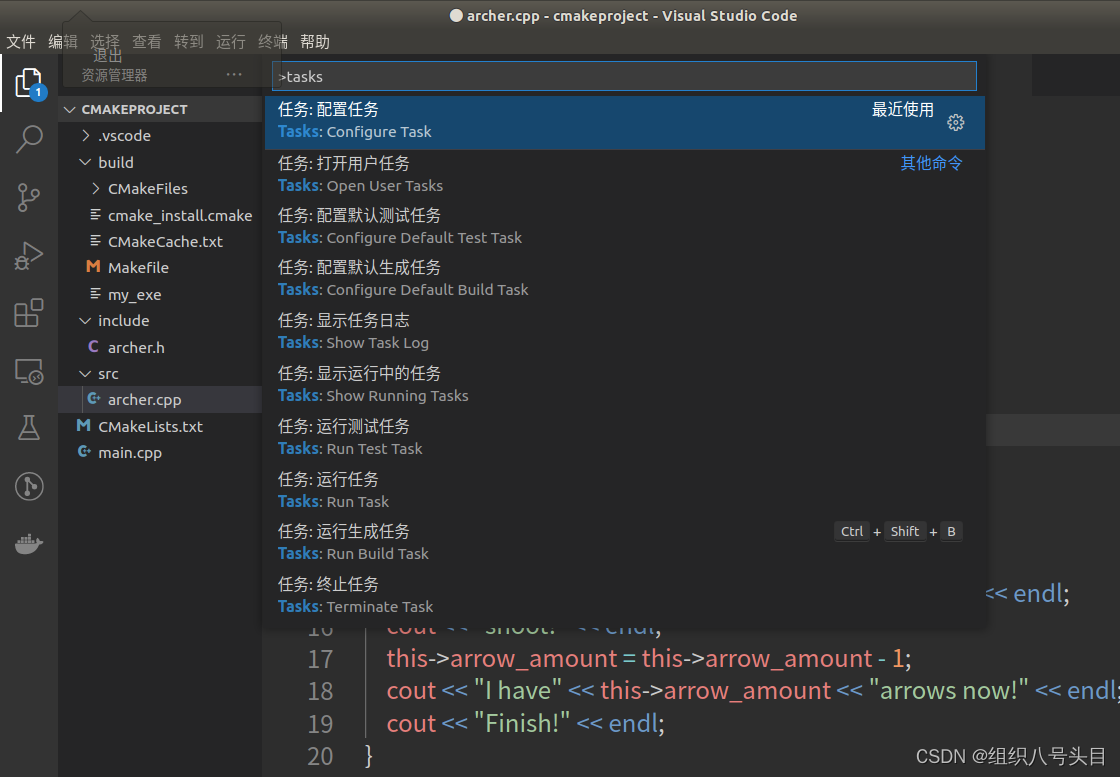Open the 编辑 menu
The width and height of the screenshot is (1120, 777).
pos(63,41)
